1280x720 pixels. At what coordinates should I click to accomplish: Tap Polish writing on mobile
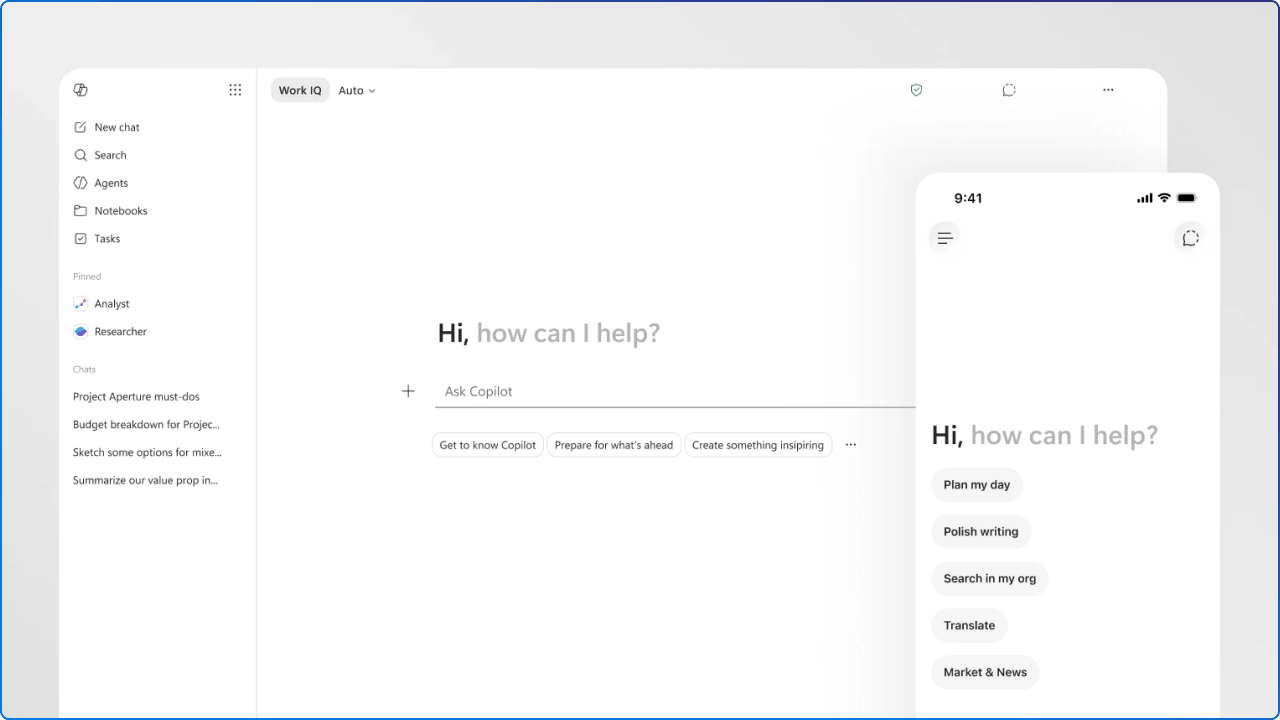coord(981,532)
